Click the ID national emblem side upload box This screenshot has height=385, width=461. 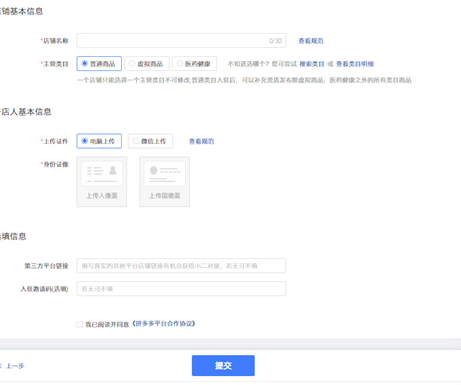click(165, 182)
